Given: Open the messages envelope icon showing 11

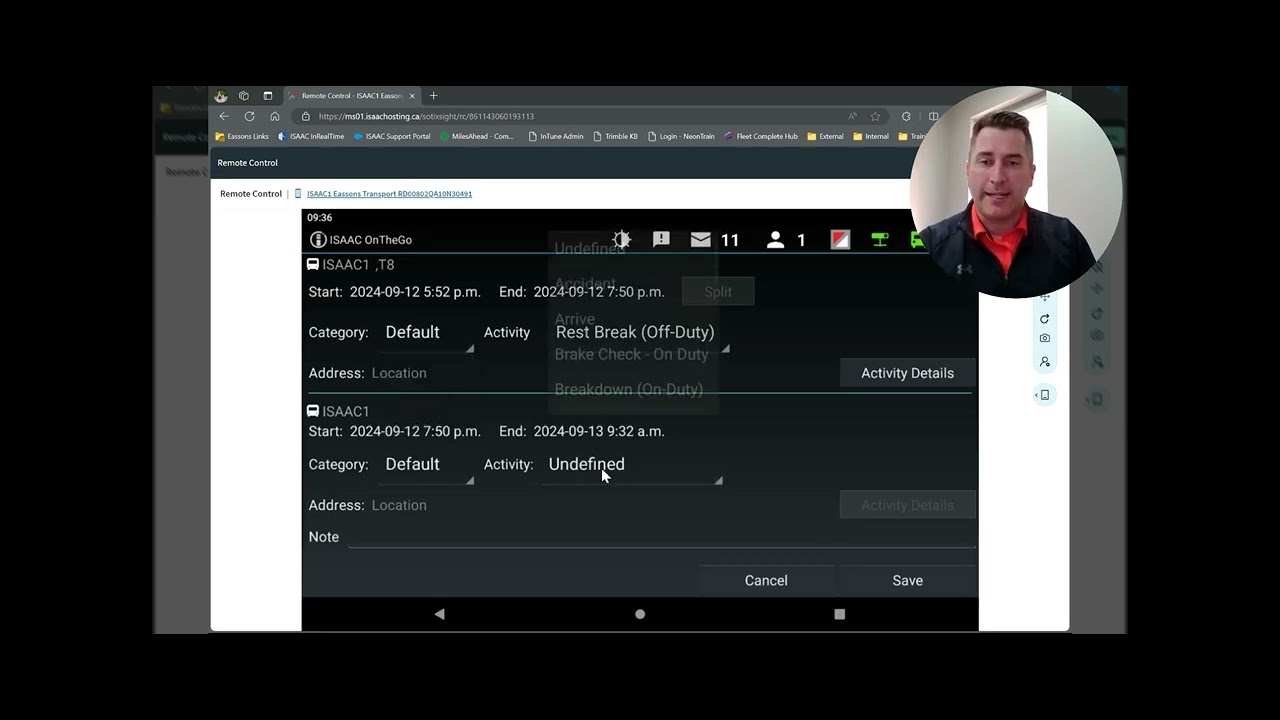Looking at the screenshot, I should pyautogui.click(x=700, y=240).
